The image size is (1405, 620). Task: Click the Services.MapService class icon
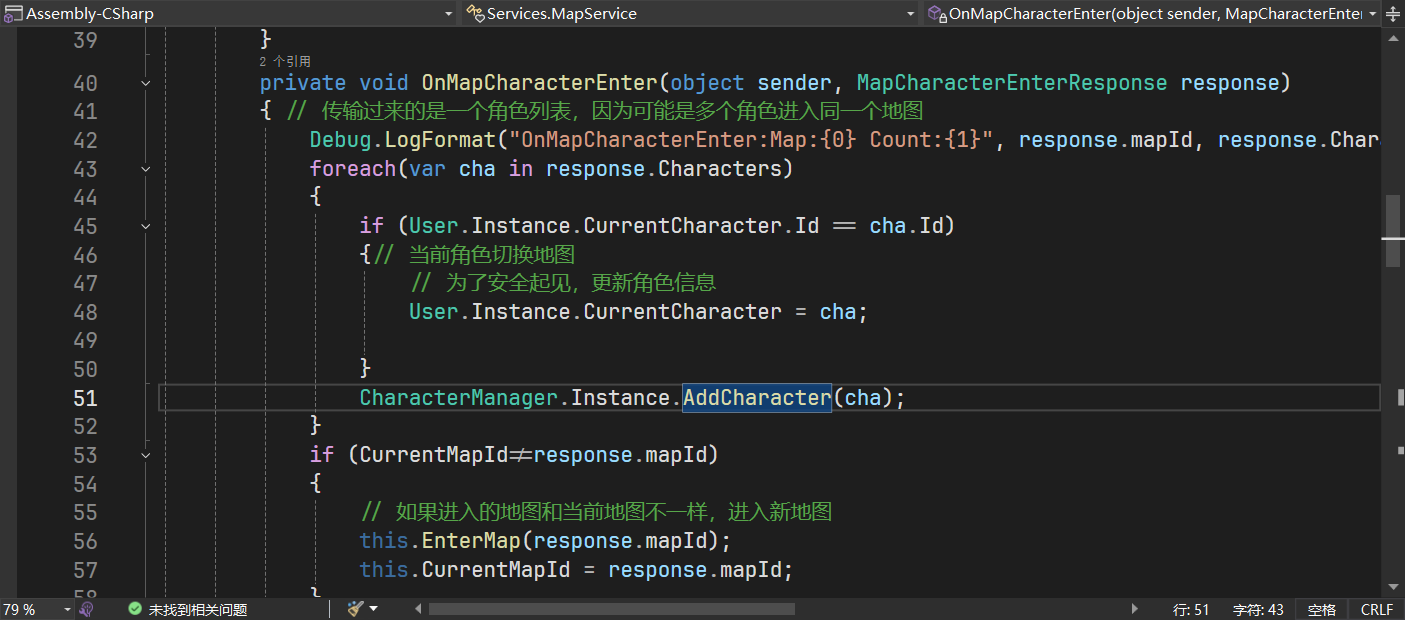[475, 14]
